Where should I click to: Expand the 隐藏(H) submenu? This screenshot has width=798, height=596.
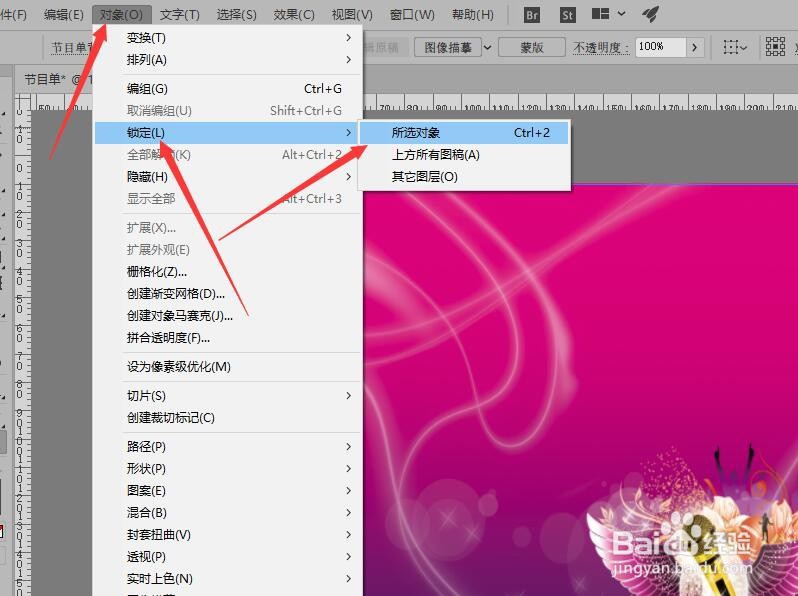pyautogui.click(x=227, y=177)
